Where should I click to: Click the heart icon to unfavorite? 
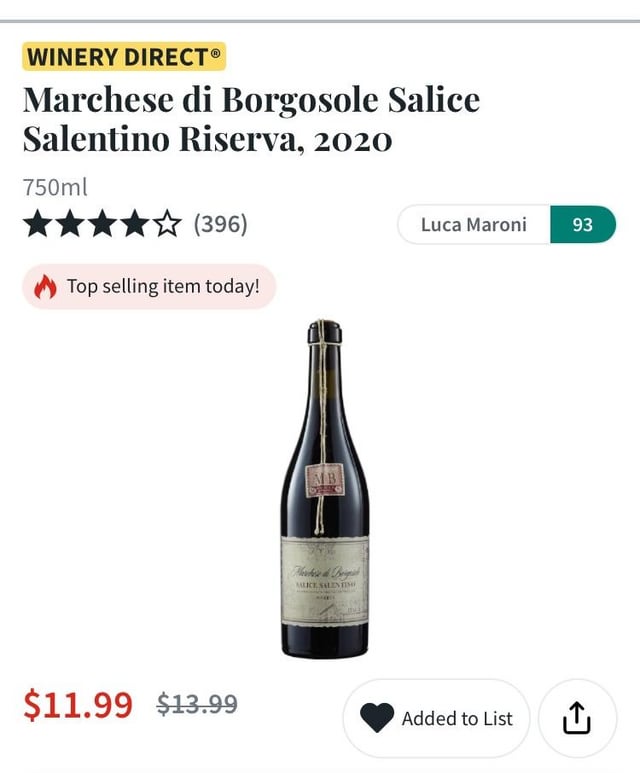tap(377, 718)
